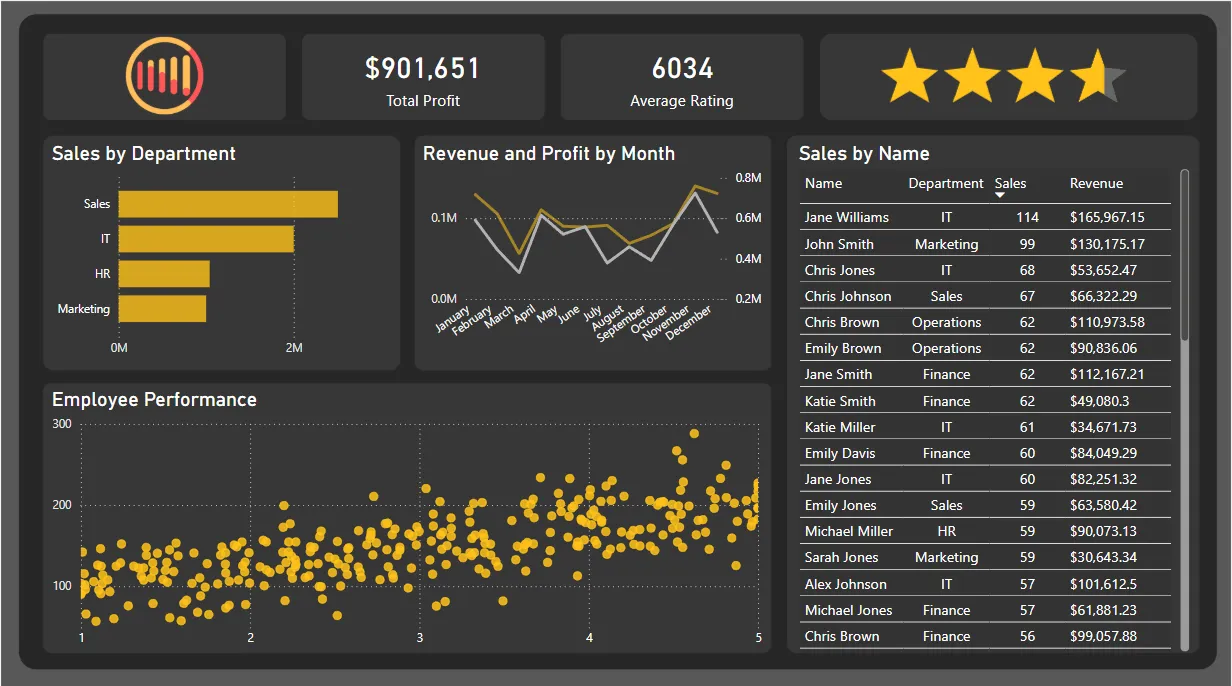Click the HR bar in Sales by Department
The height and width of the screenshot is (686, 1232).
(x=164, y=274)
